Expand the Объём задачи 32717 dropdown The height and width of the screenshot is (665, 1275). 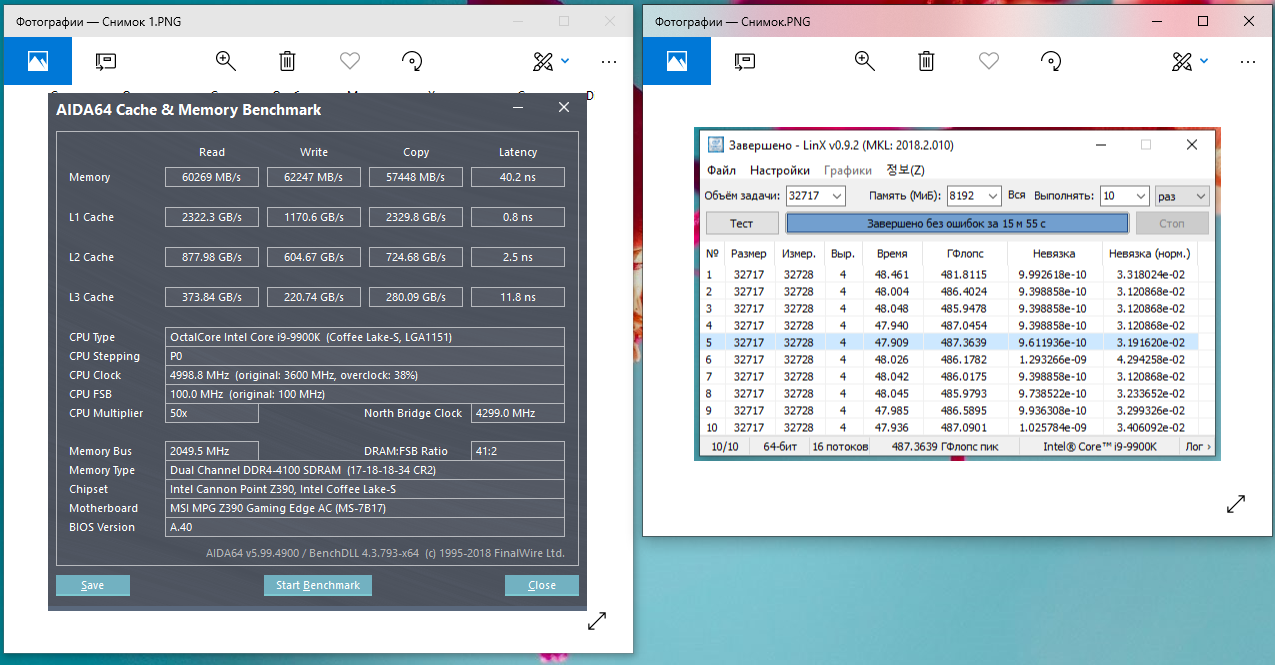pos(837,196)
